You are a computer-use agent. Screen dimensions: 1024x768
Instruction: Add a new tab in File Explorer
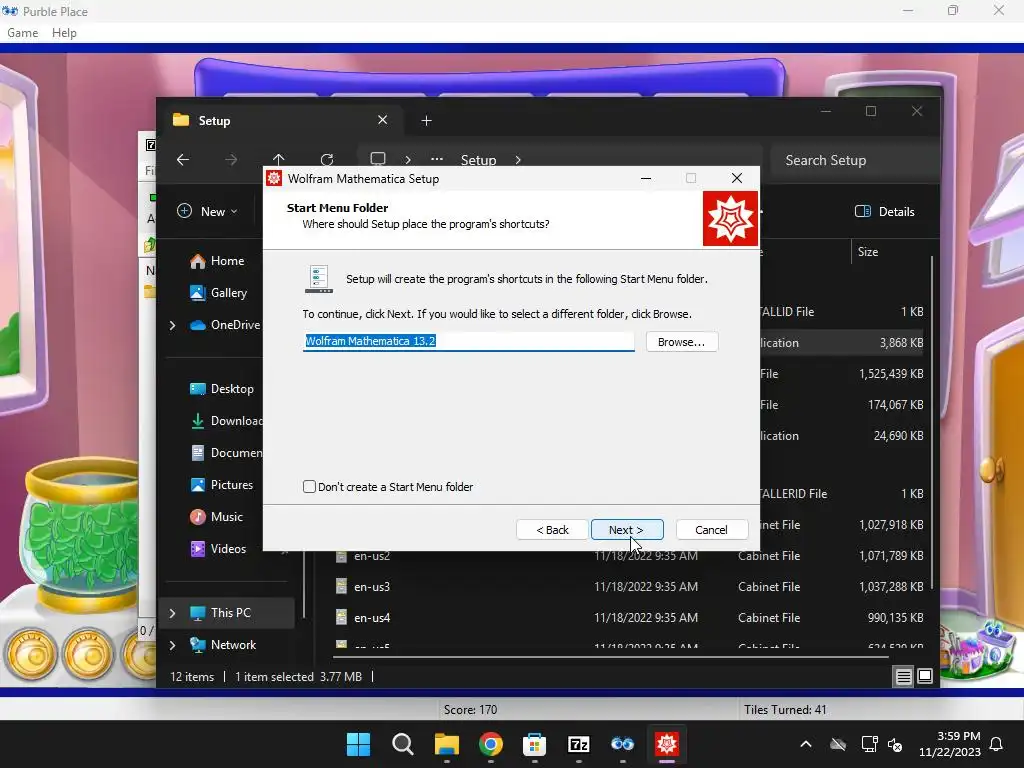(x=426, y=121)
